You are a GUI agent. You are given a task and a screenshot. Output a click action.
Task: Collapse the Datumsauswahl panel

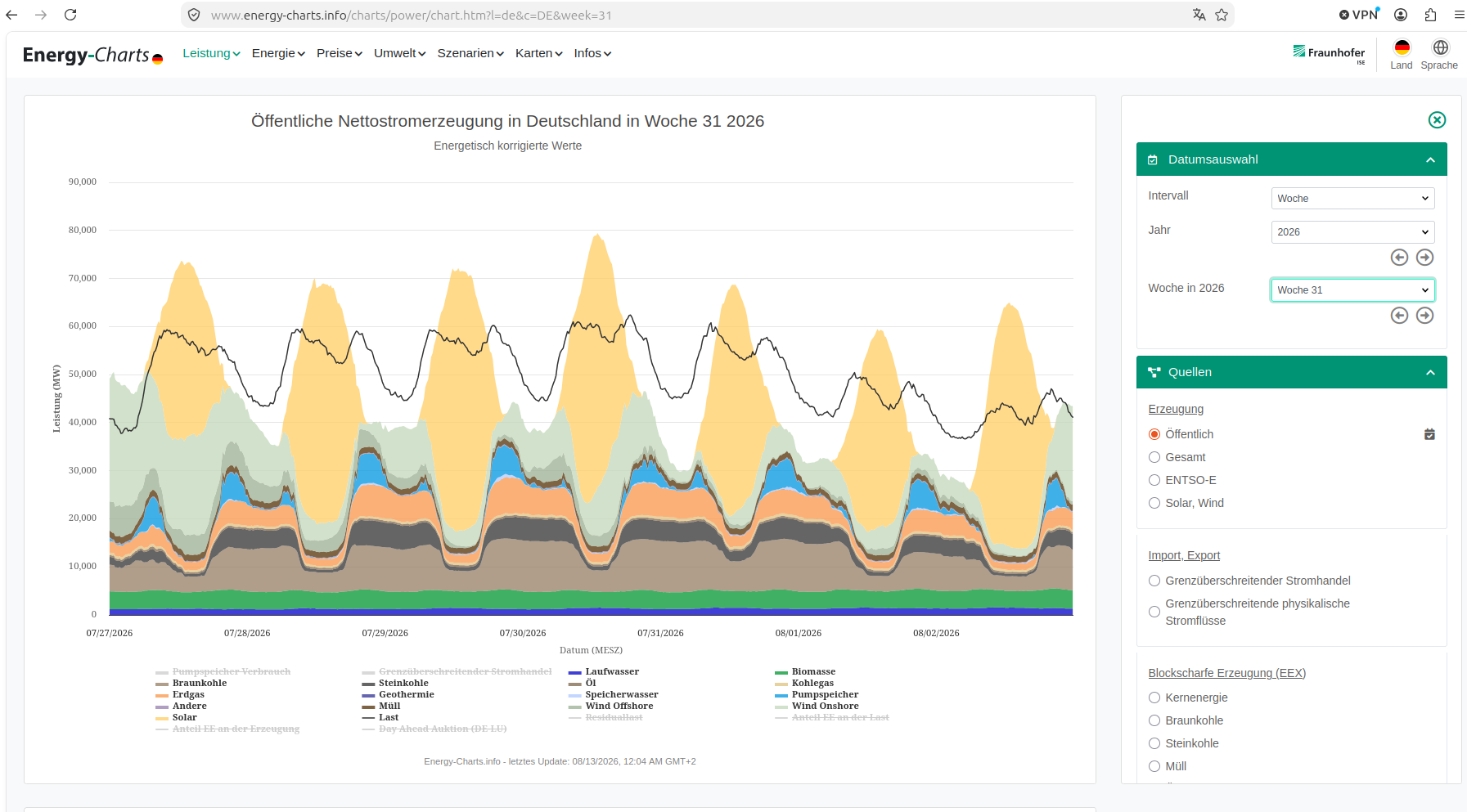coord(1430,159)
